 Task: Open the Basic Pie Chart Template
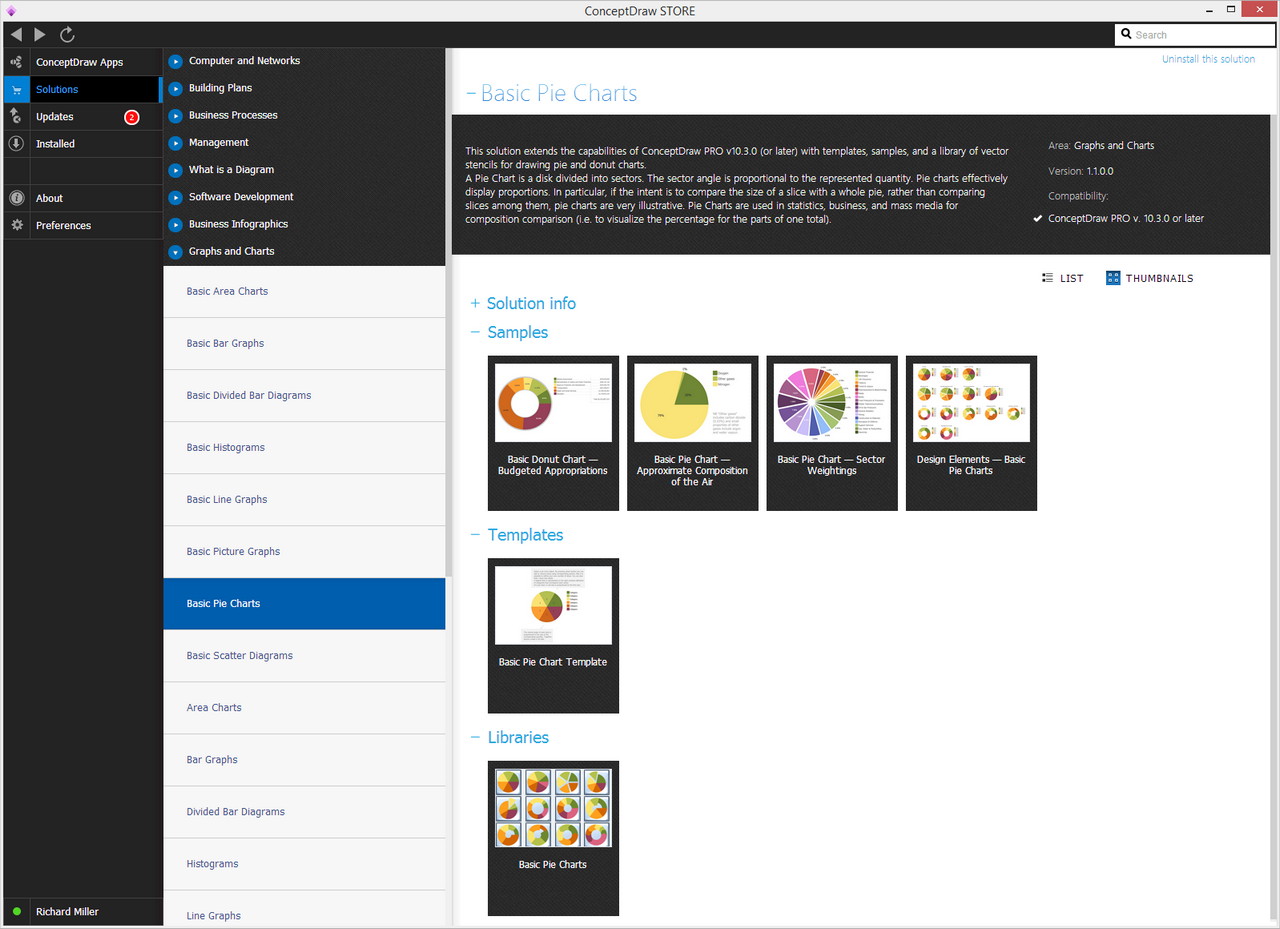[553, 636]
